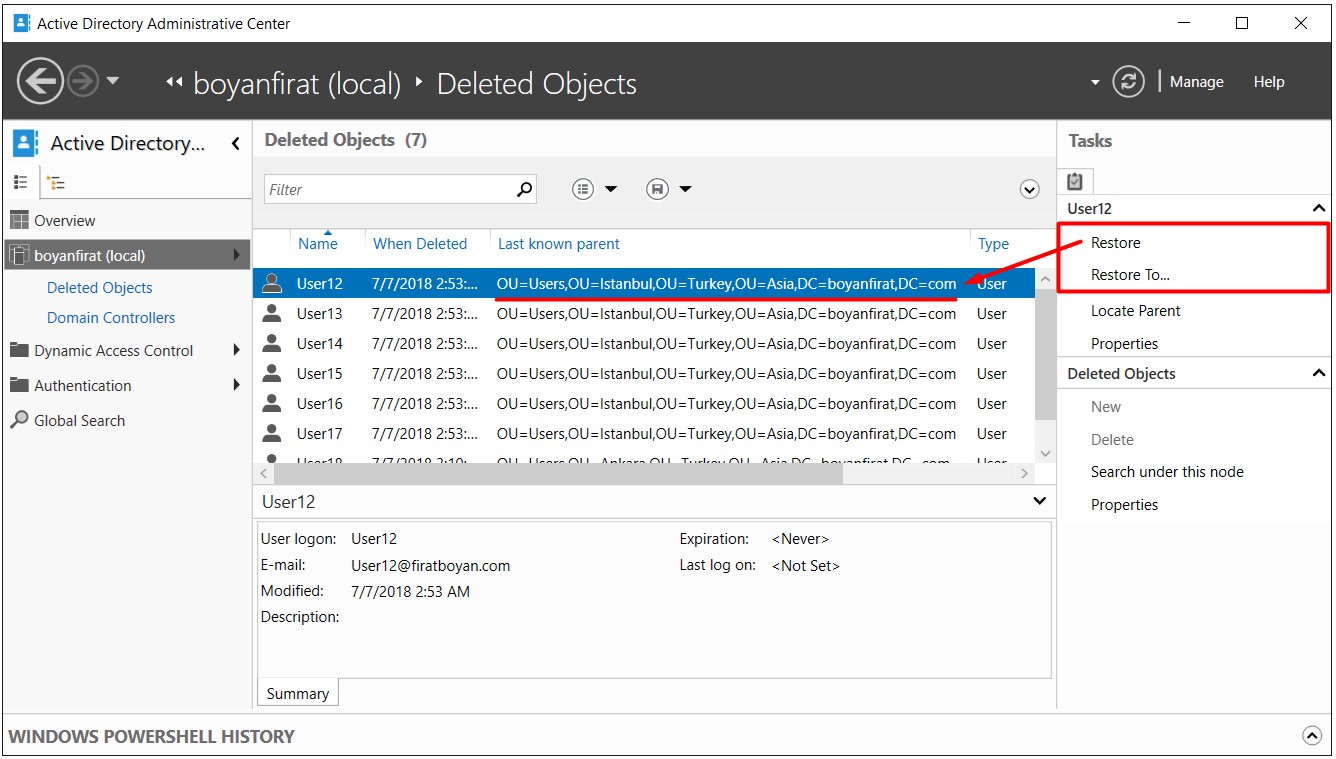Click Overview grid icon in navigation
This screenshot has width=1336, height=759.
point(19,220)
